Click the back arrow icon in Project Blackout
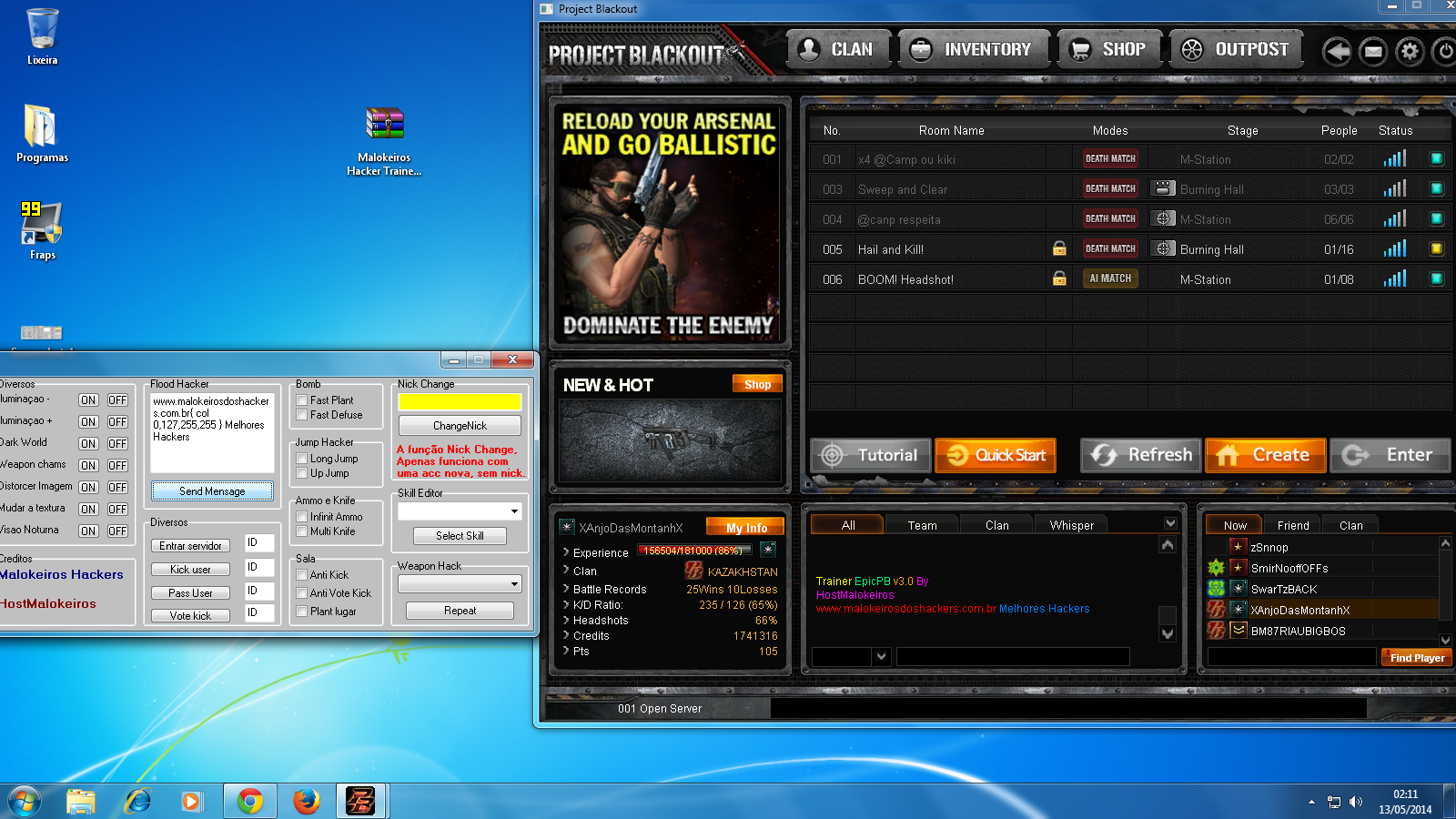The width and height of the screenshot is (1456, 819). [1337, 51]
